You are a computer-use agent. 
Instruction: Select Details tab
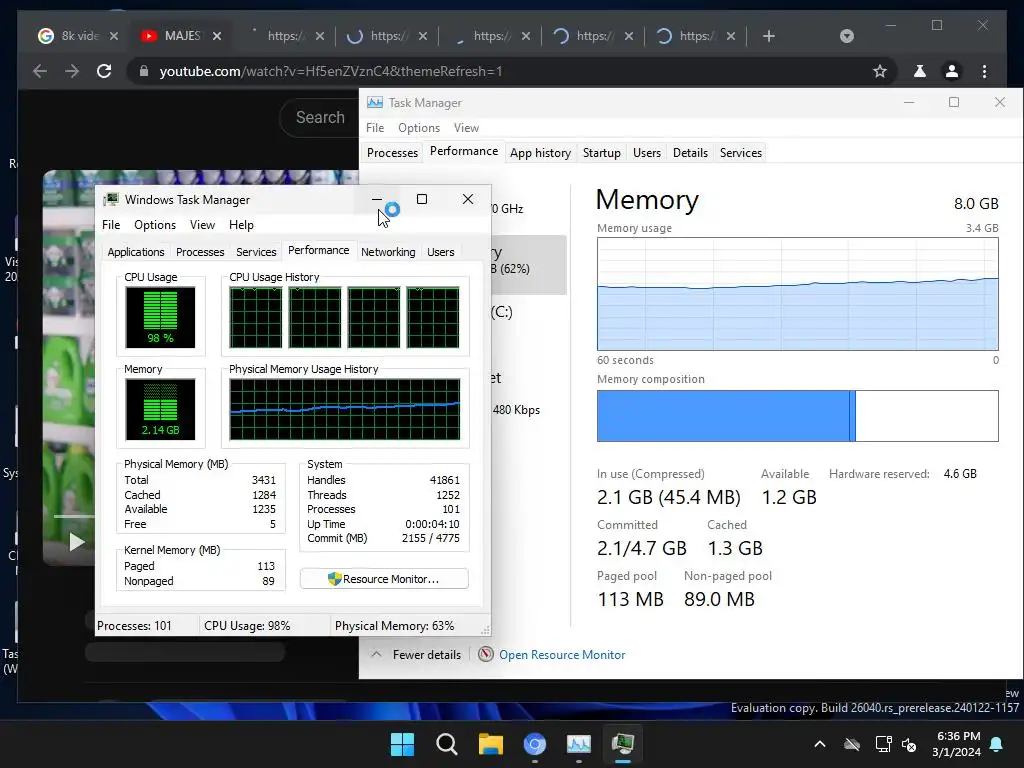pos(690,153)
